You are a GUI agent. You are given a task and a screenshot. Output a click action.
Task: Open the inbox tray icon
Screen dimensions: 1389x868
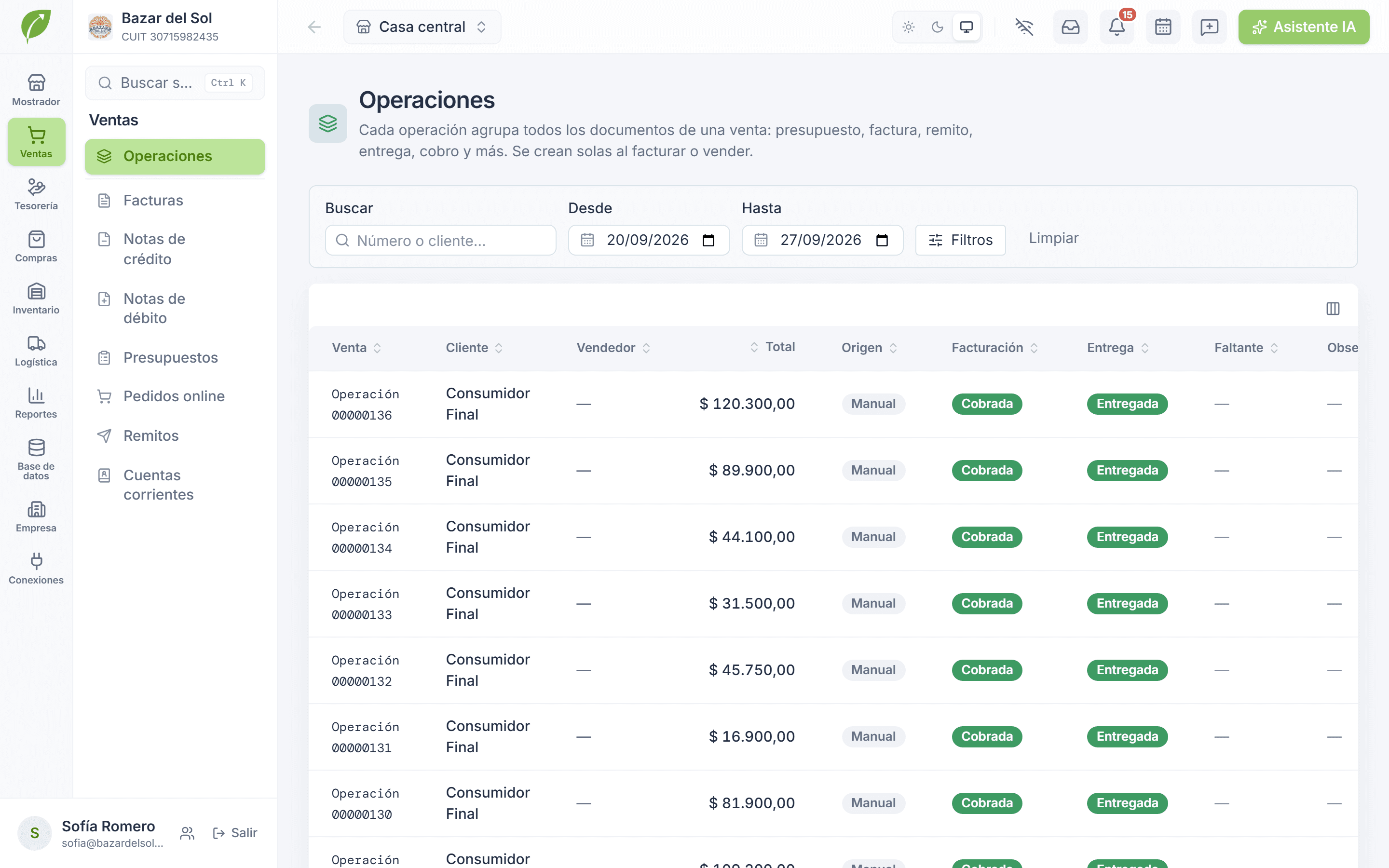[x=1071, y=27]
